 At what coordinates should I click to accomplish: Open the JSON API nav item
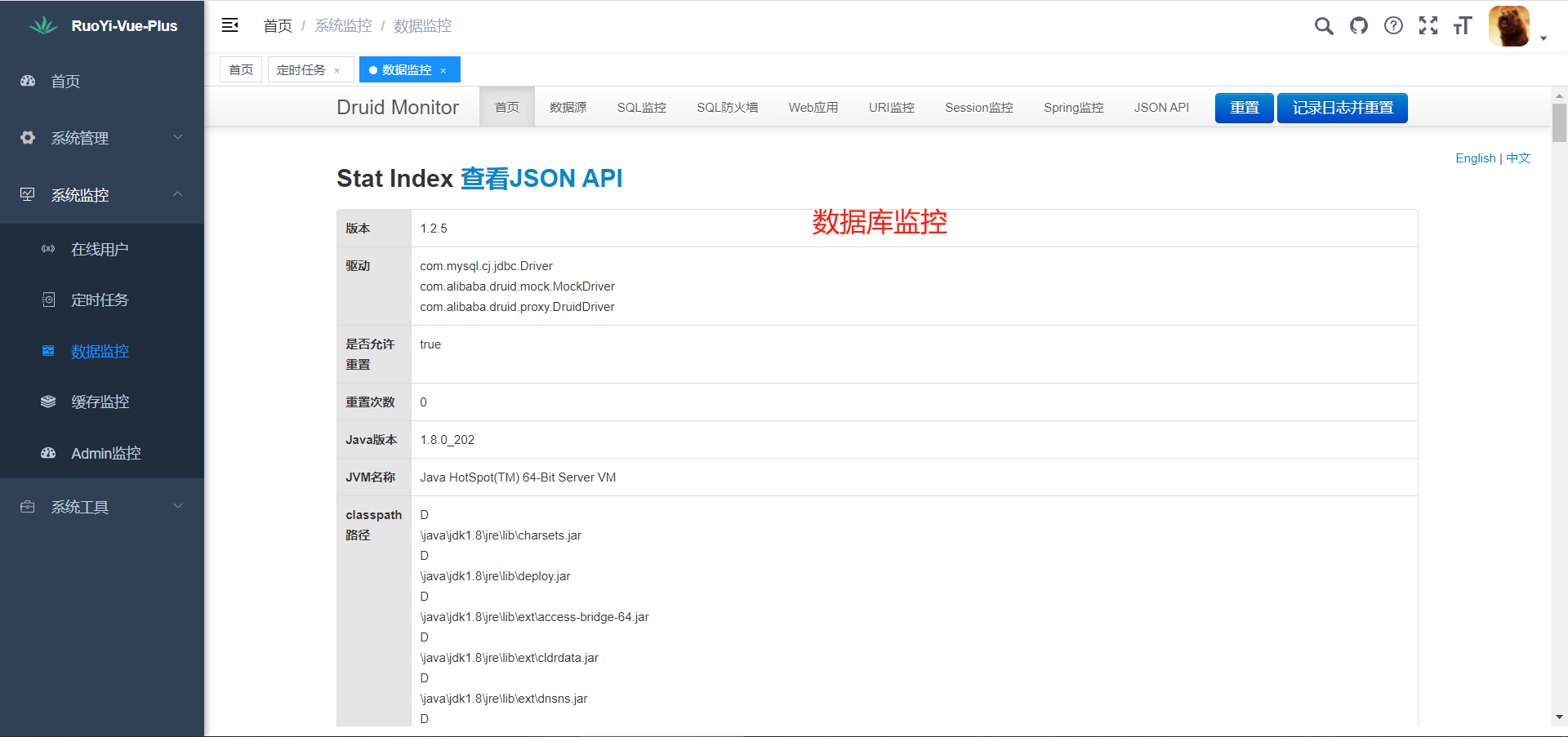click(1161, 107)
